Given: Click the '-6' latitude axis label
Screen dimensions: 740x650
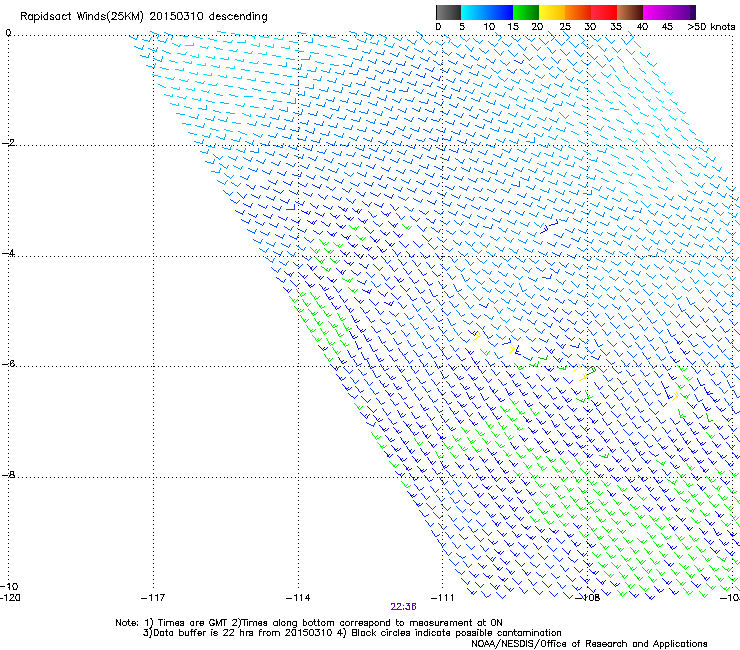Looking at the screenshot, I should pyautogui.click(x=8, y=364).
